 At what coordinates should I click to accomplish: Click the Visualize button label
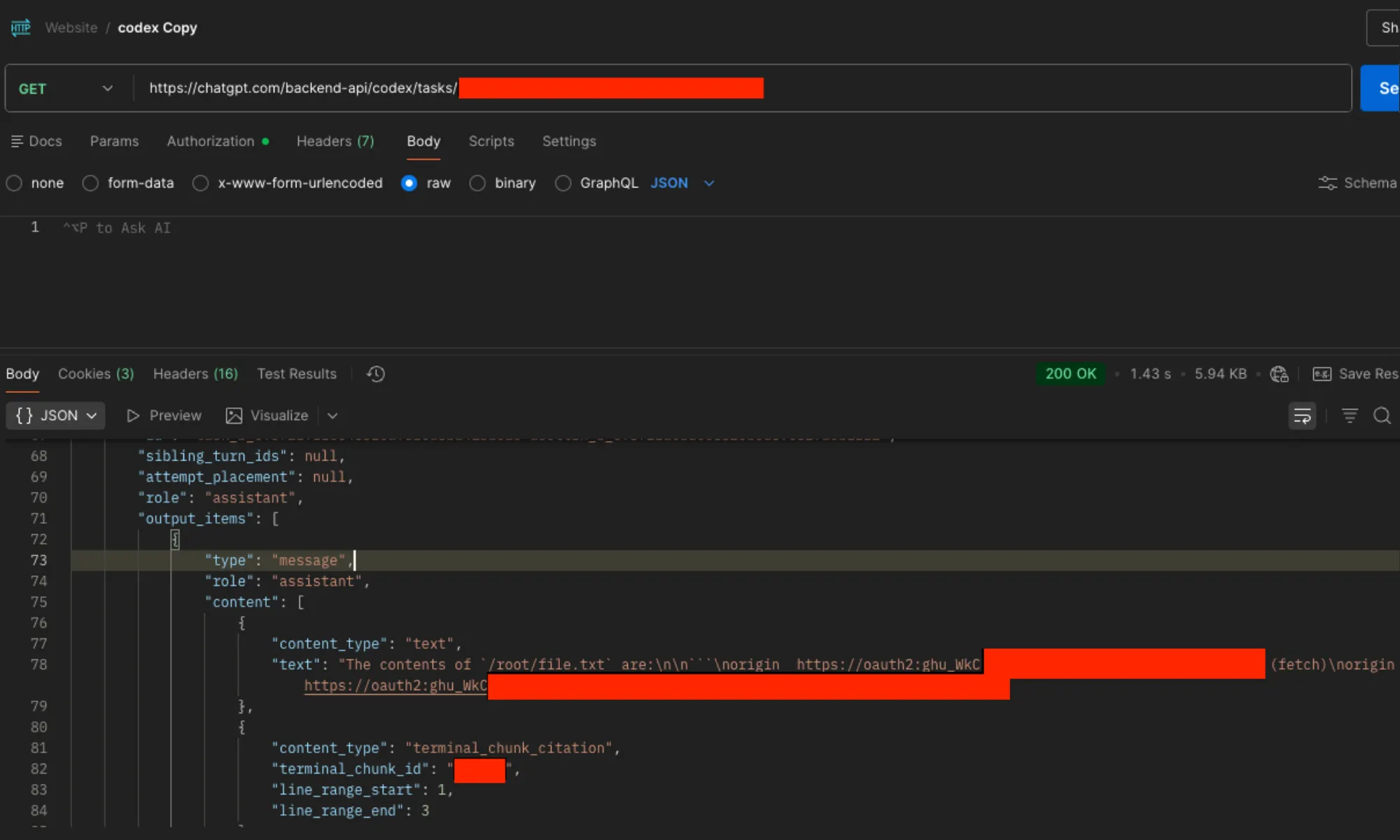[x=279, y=416]
